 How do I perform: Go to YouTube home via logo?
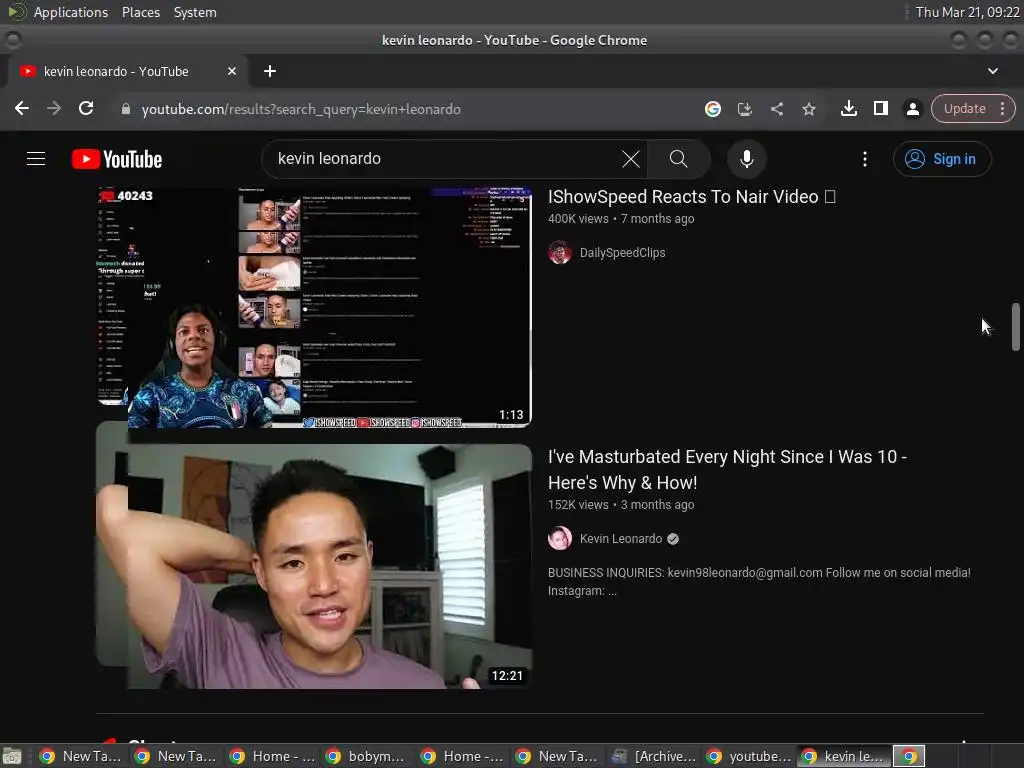117,159
